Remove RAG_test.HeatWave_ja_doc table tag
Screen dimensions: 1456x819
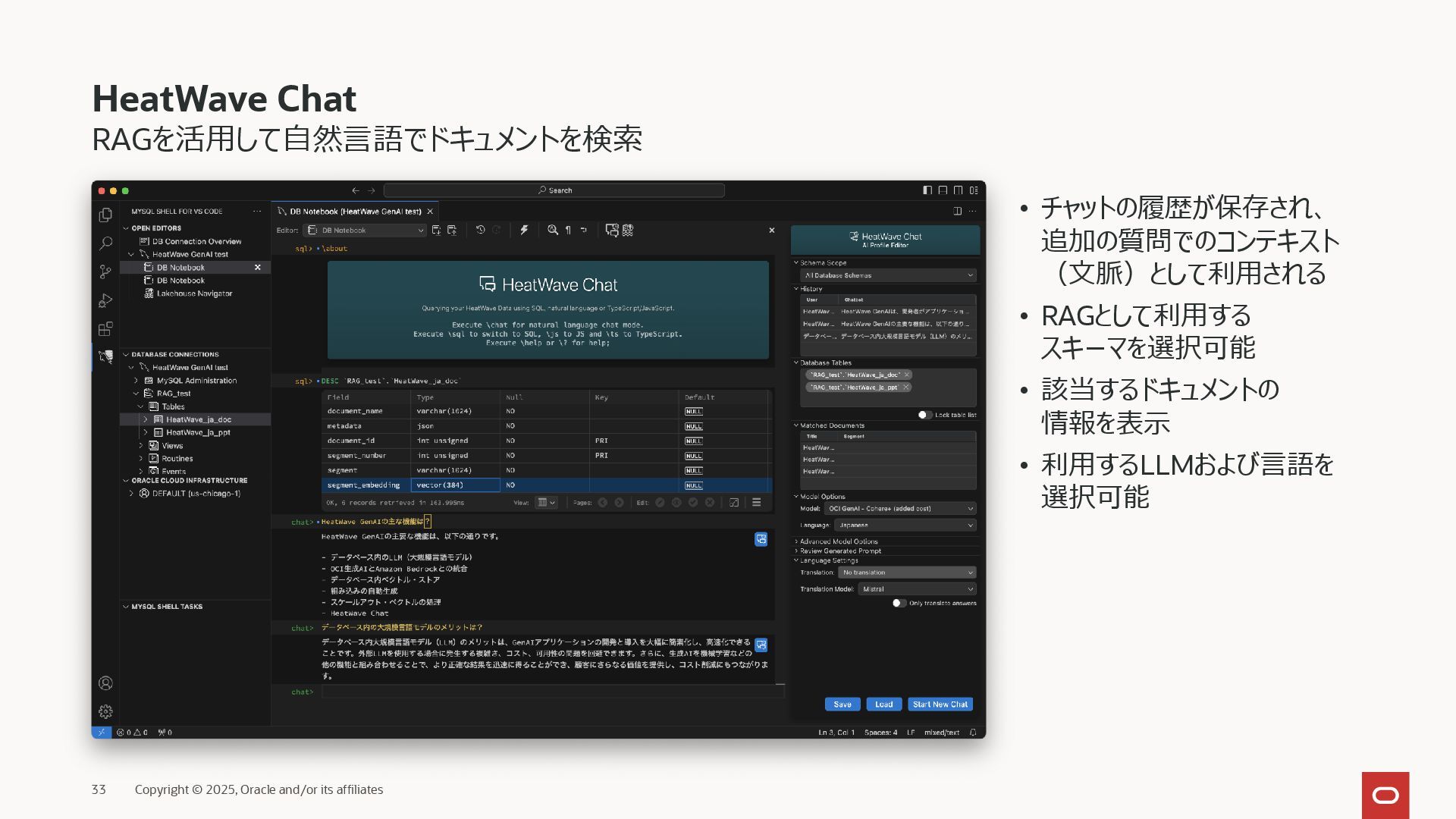907,375
